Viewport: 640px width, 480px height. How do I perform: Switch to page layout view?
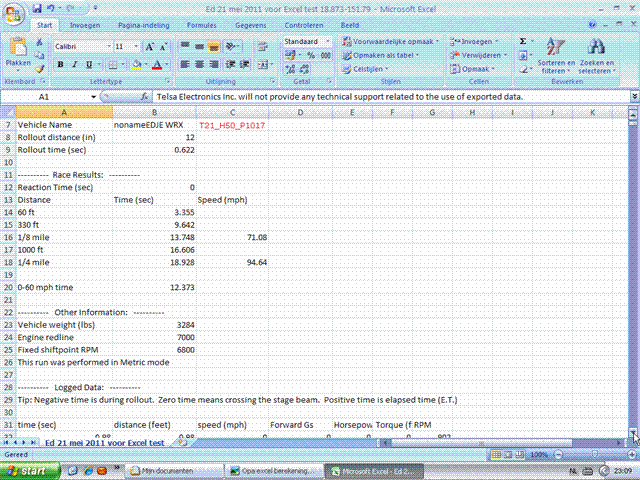point(508,454)
